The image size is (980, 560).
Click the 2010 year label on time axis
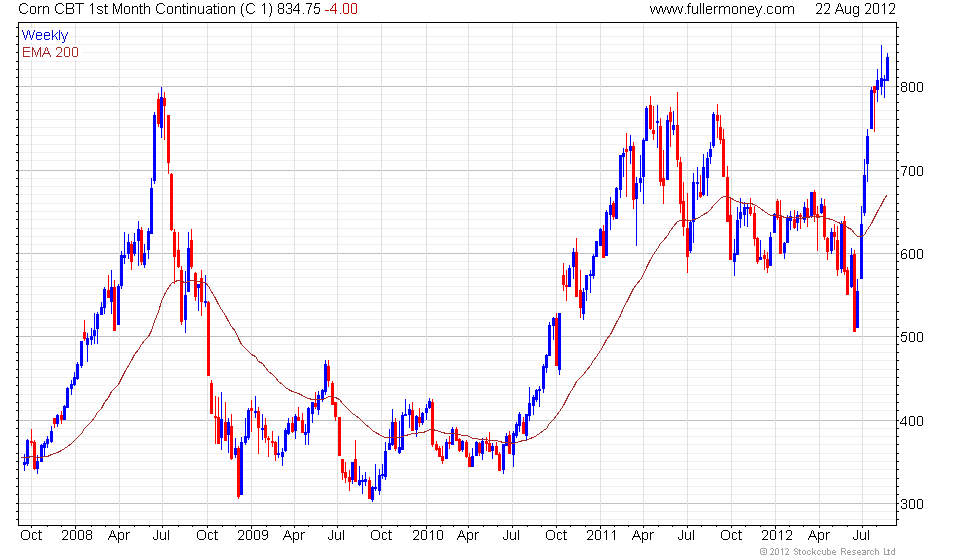pos(428,536)
